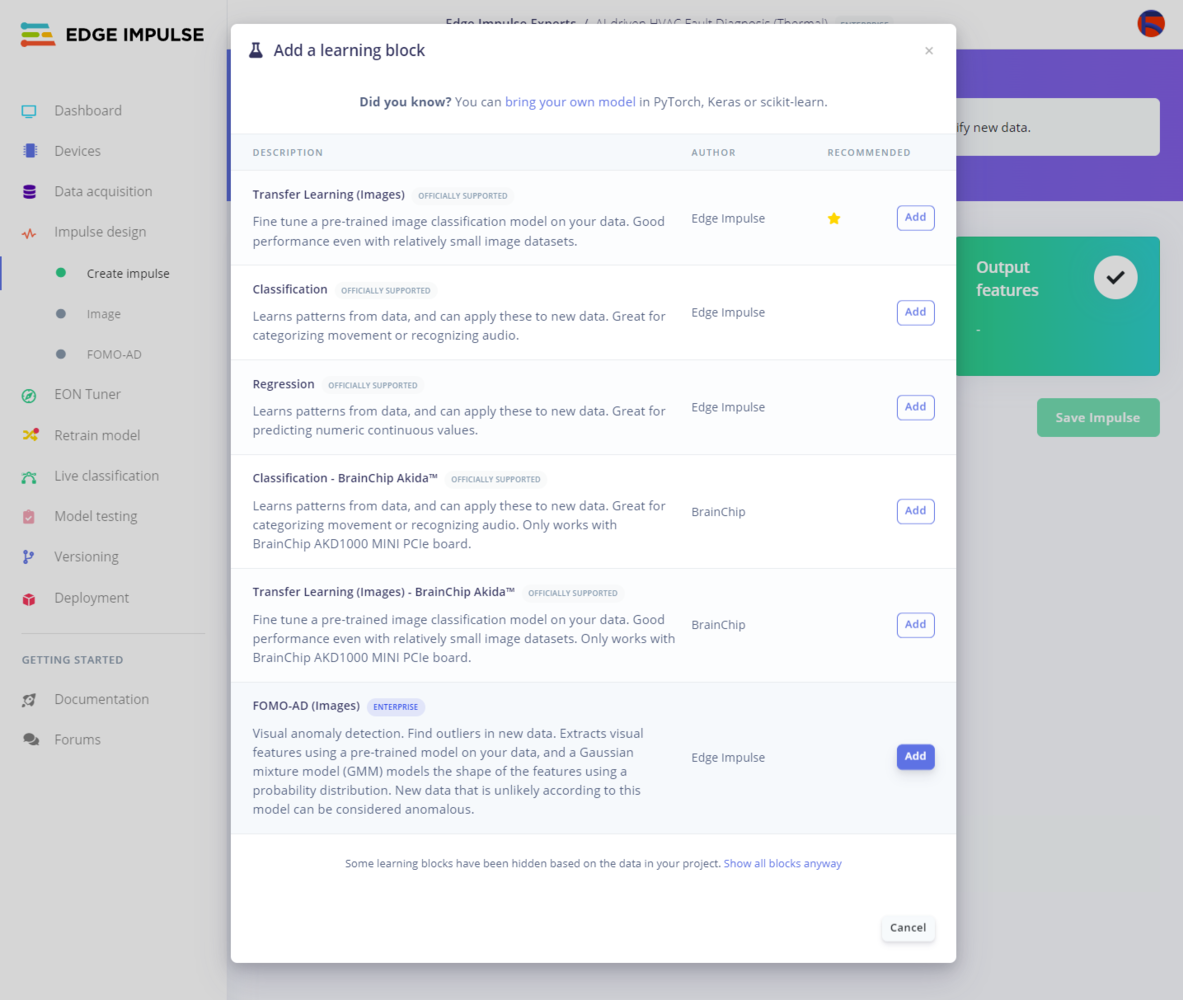Click the Versioning branch icon
The height and width of the screenshot is (1000, 1183).
[28, 557]
